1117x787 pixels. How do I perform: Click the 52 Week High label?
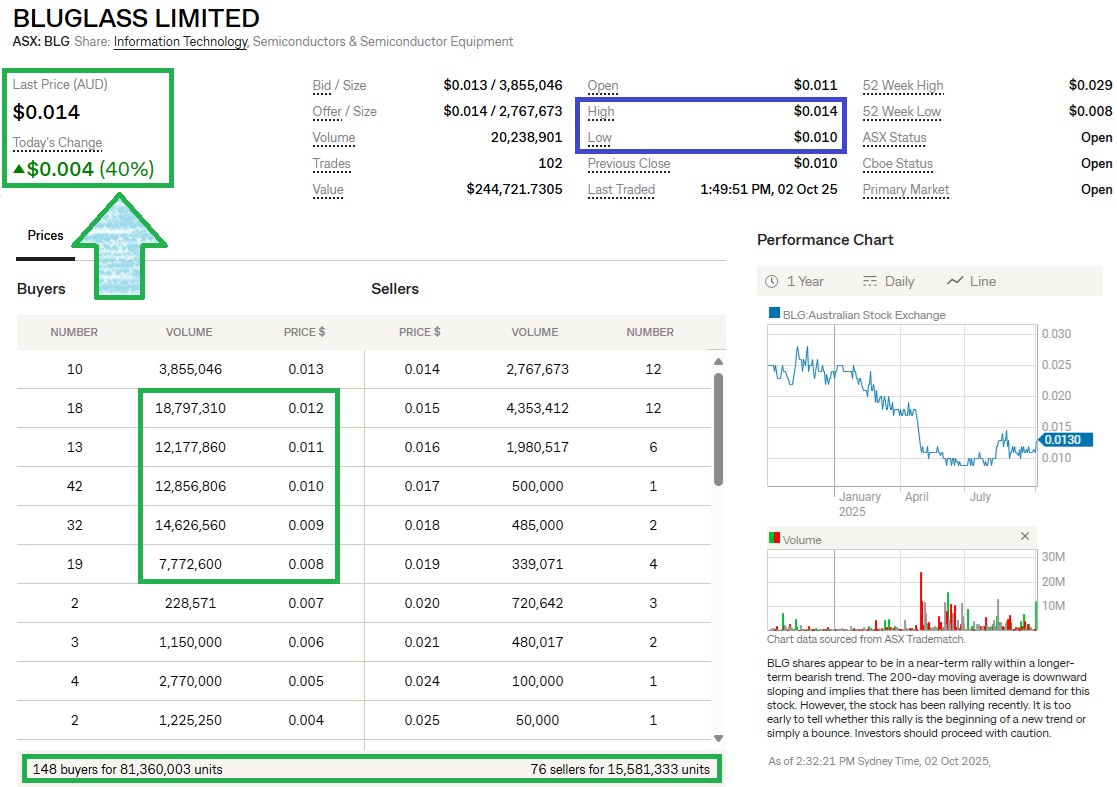[902, 86]
